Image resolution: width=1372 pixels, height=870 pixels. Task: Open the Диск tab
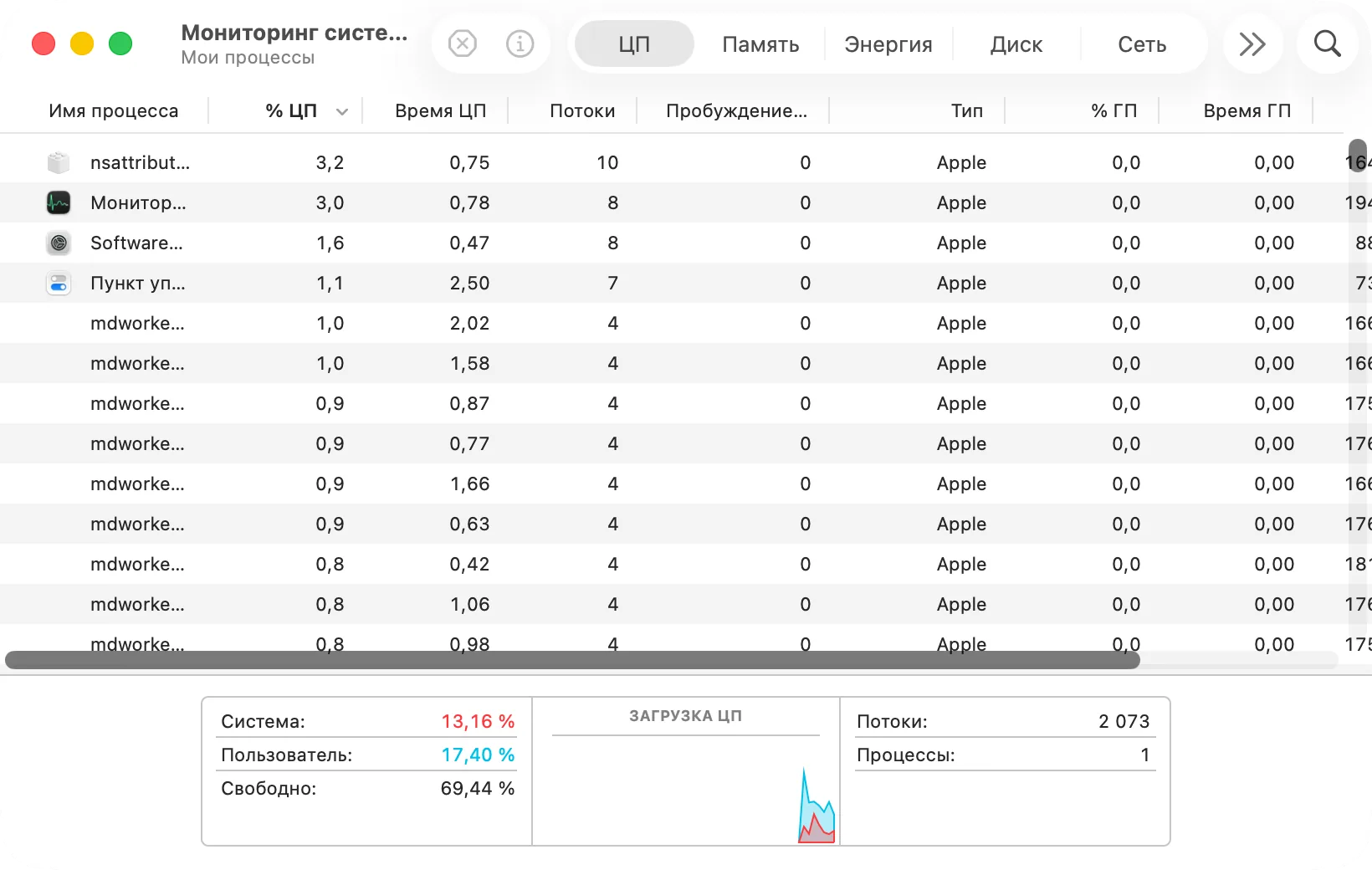tap(1016, 43)
